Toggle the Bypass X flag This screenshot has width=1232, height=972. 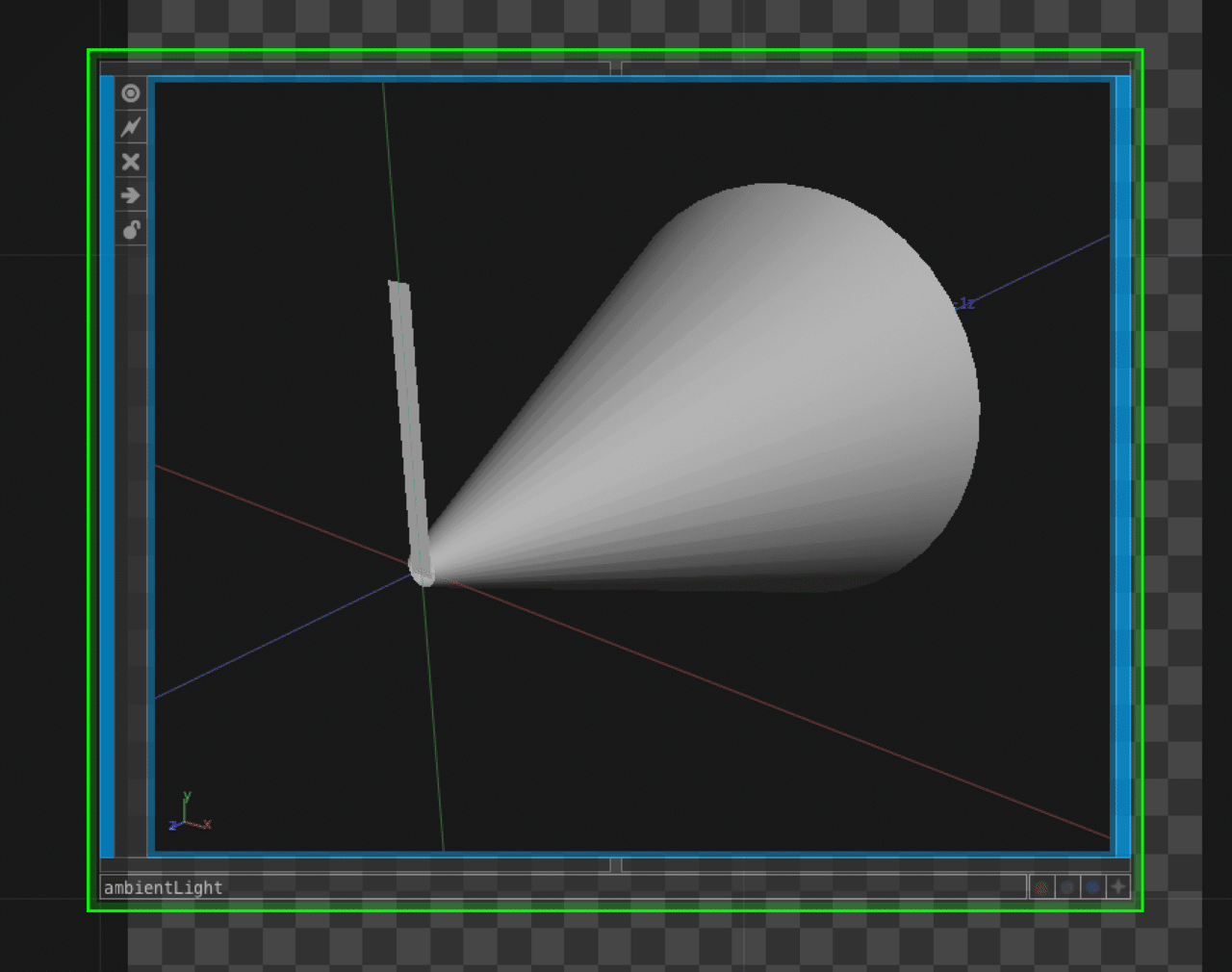pos(131,162)
